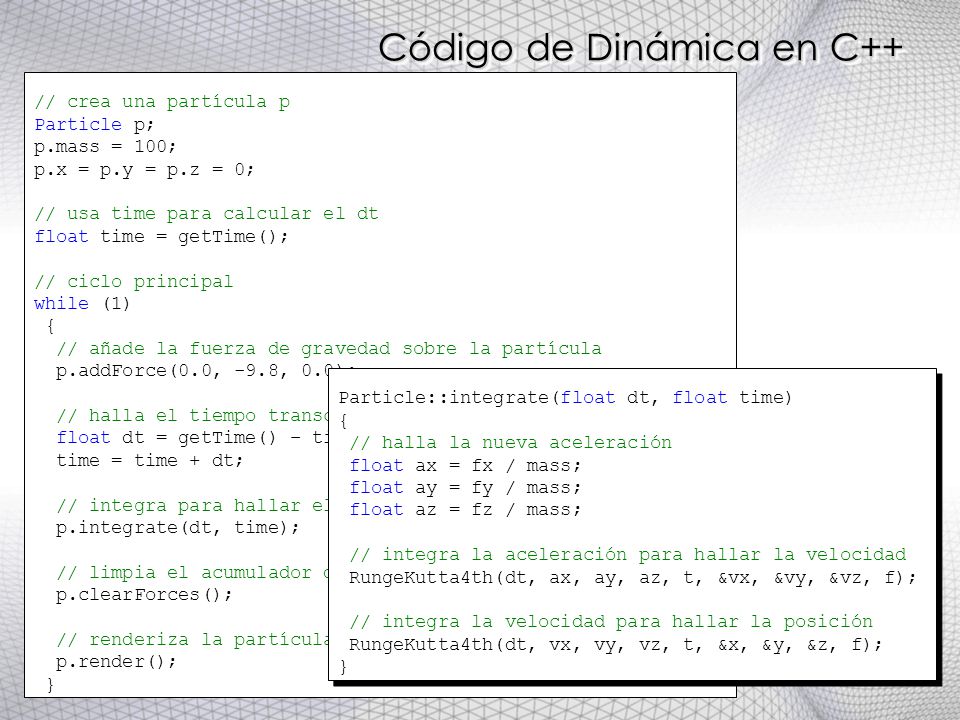Click the line "p.mass = 100;"

[x=105, y=147]
